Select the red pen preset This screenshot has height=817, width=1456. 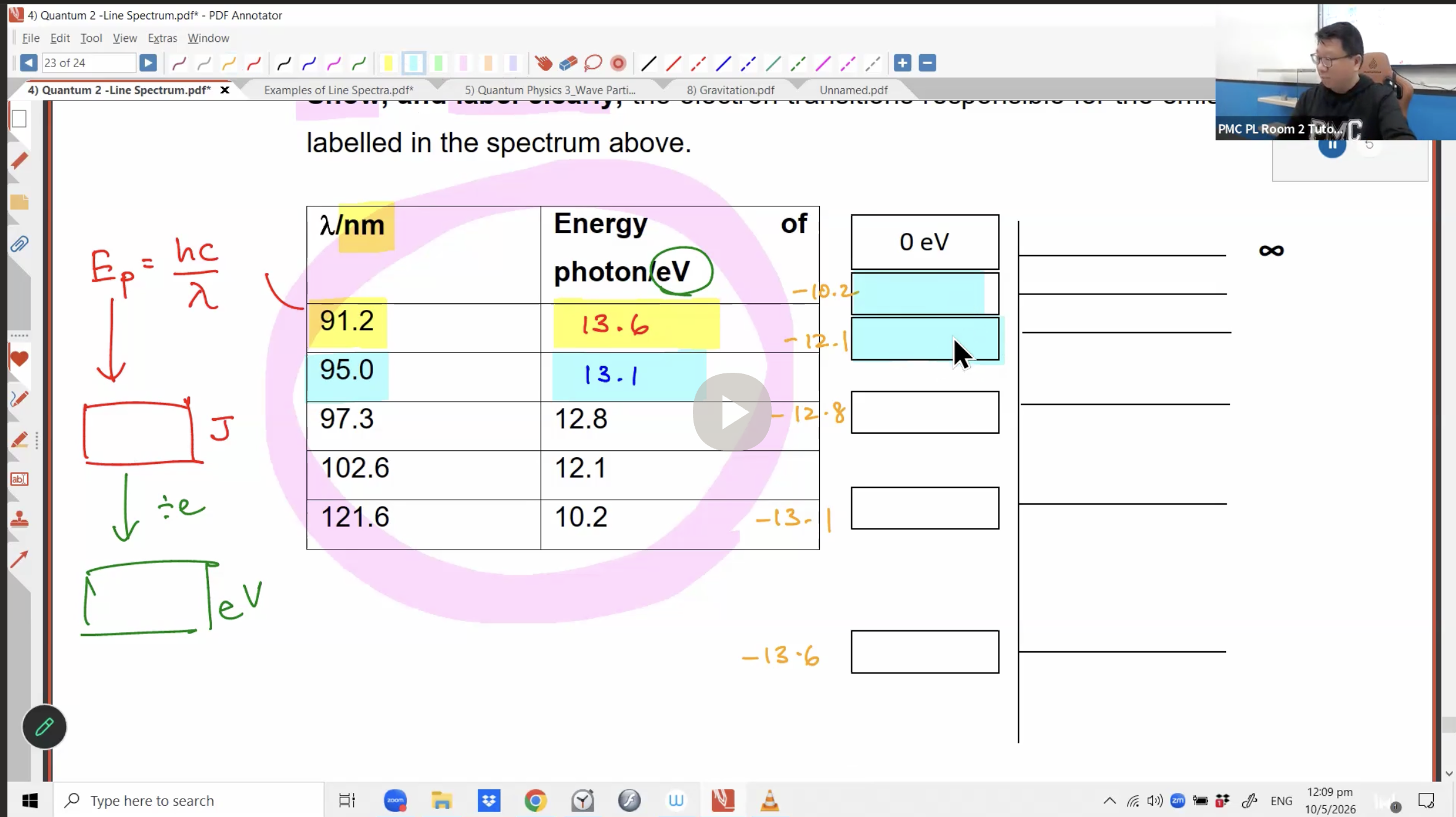[x=253, y=63]
